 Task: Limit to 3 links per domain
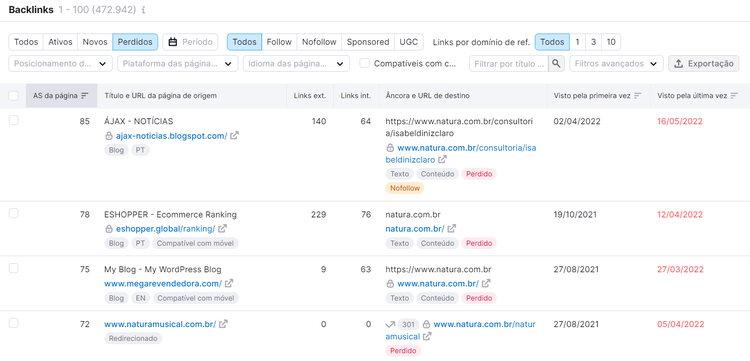pyautogui.click(x=593, y=42)
